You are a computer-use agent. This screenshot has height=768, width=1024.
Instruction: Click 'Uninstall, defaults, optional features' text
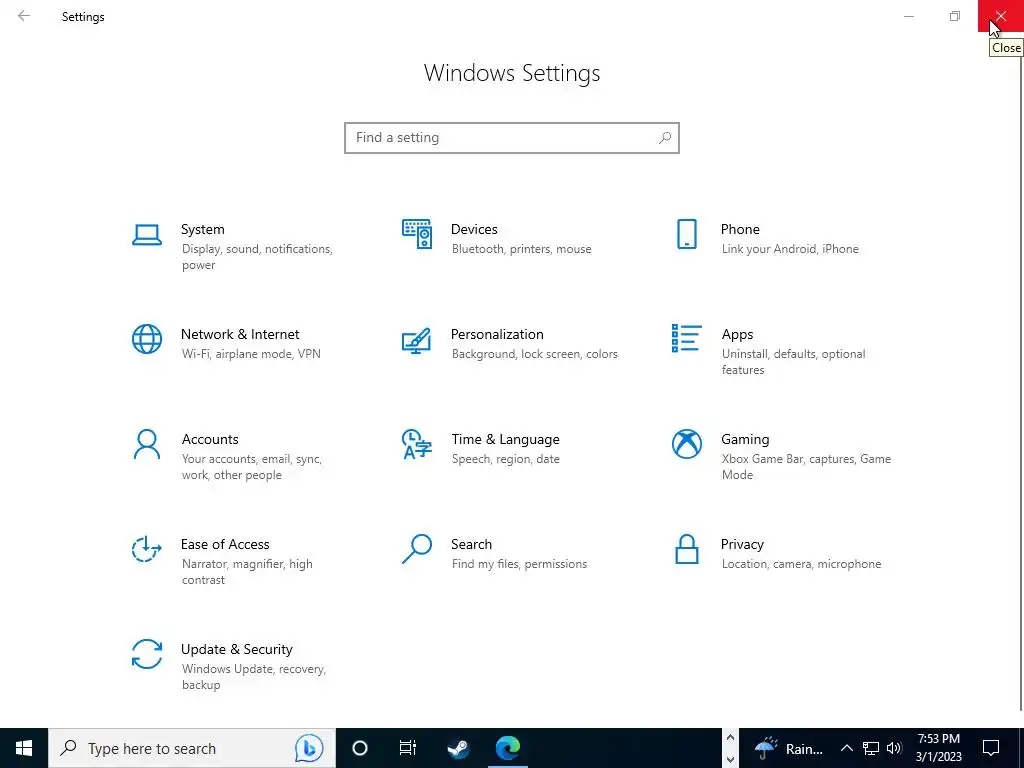(x=793, y=362)
